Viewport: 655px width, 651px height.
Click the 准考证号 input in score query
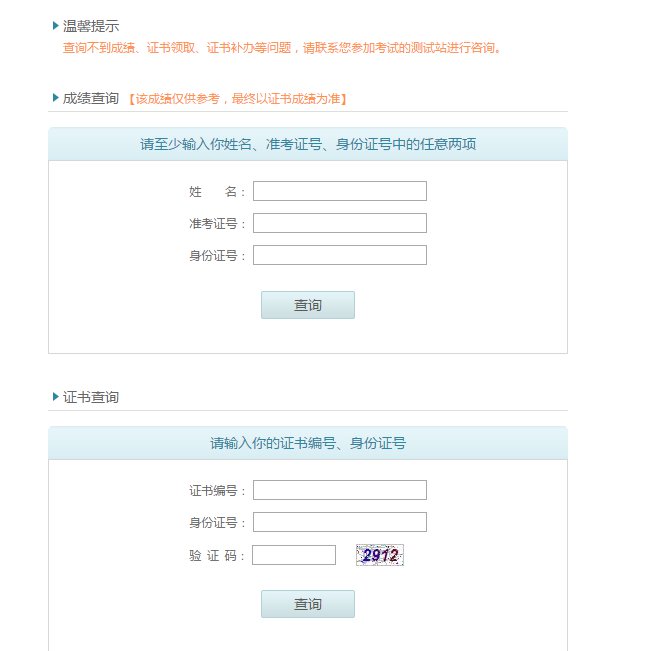click(340, 223)
